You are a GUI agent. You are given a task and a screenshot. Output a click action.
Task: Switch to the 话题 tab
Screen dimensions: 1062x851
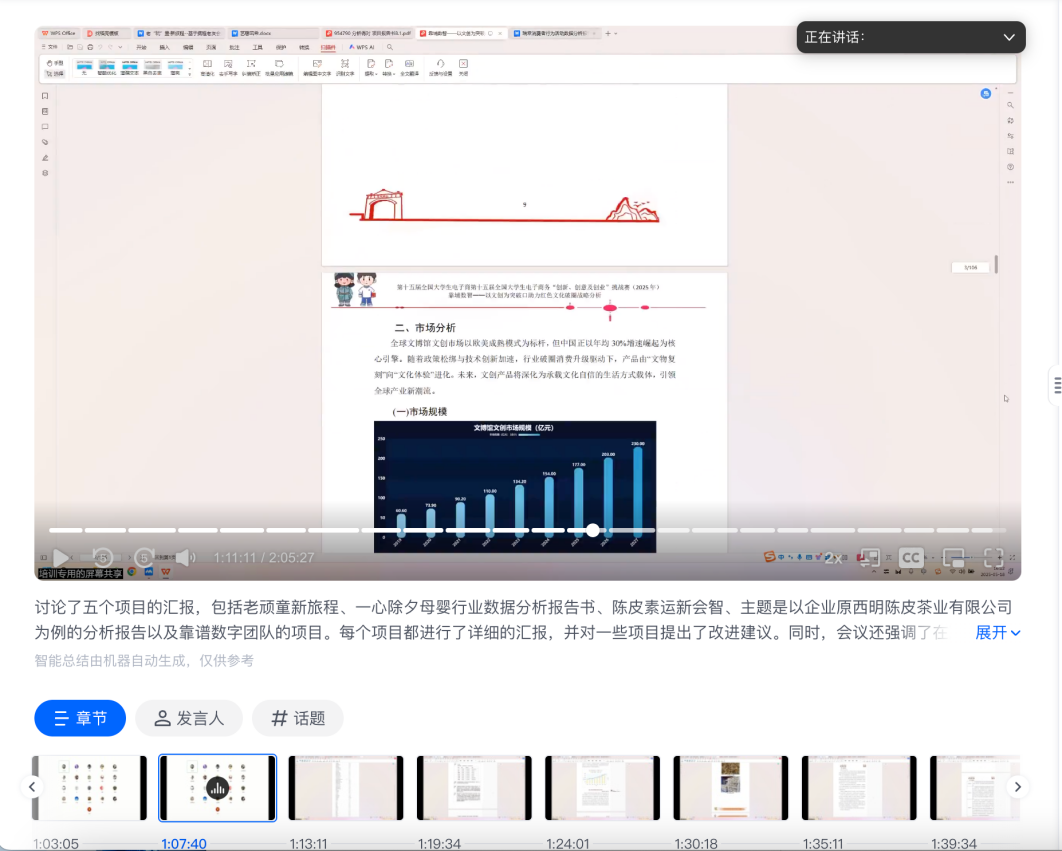298,718
